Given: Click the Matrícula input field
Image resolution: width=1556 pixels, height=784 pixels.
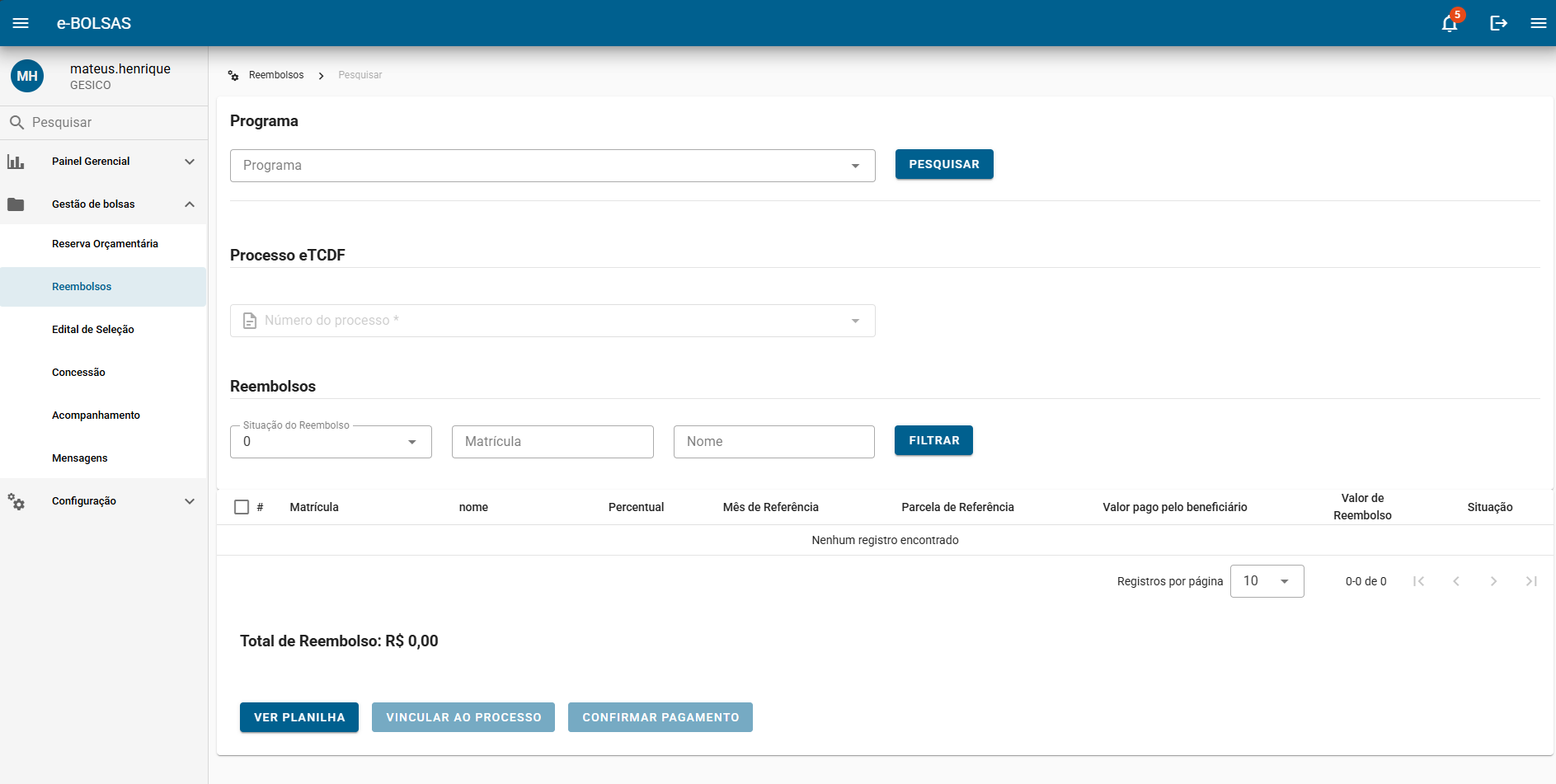Looking at the screenshot, I should point(552,442).
